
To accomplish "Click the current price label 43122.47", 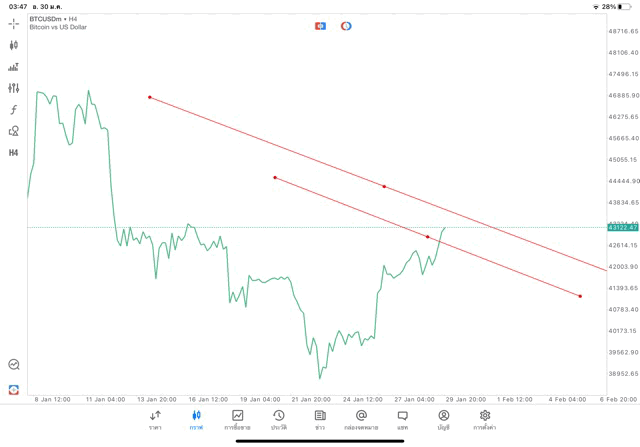I will [x=622, y=228].
